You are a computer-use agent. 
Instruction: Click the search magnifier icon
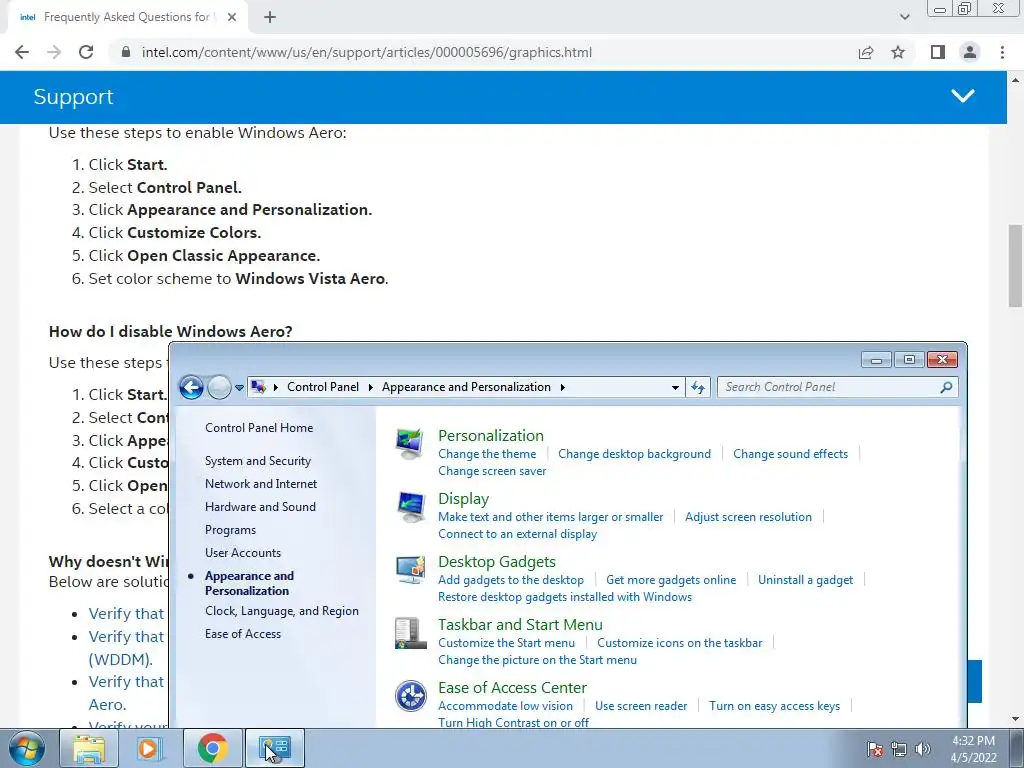946,387
